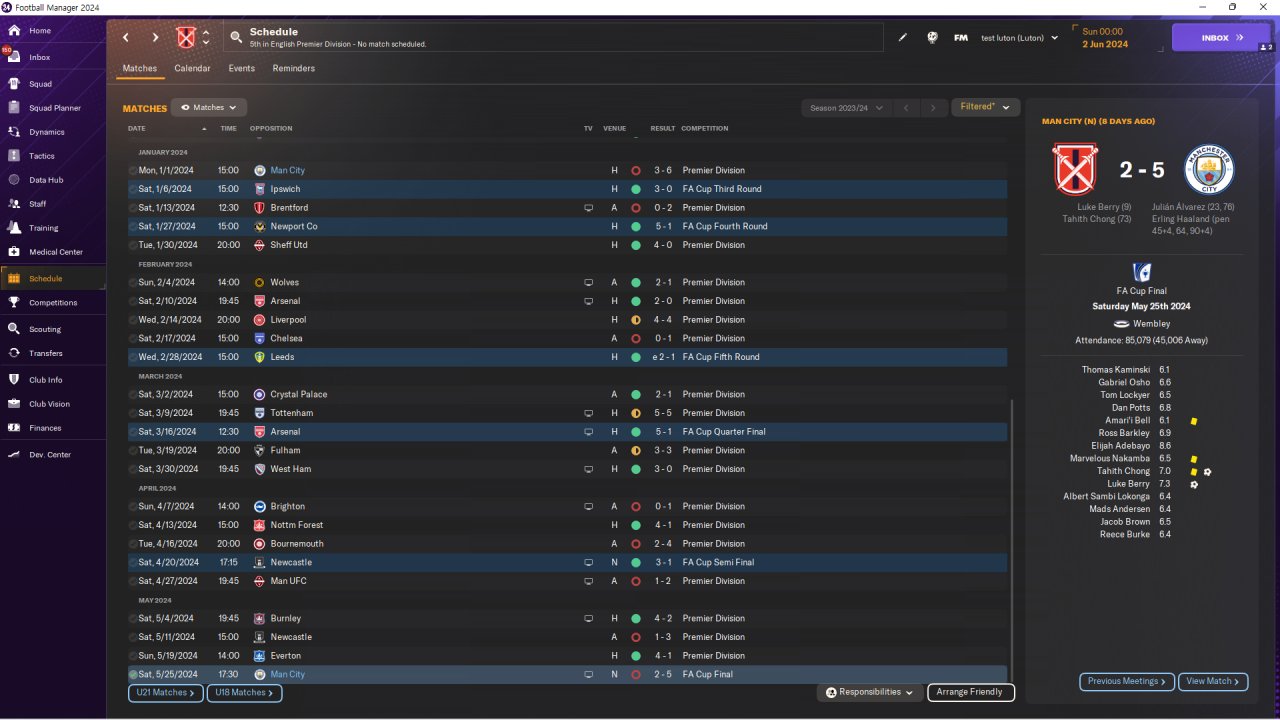The height and width of the screenshot is (720, 1280).
Task: Toggle reminder circle on Brighton row
Action: tap(133, 507)
